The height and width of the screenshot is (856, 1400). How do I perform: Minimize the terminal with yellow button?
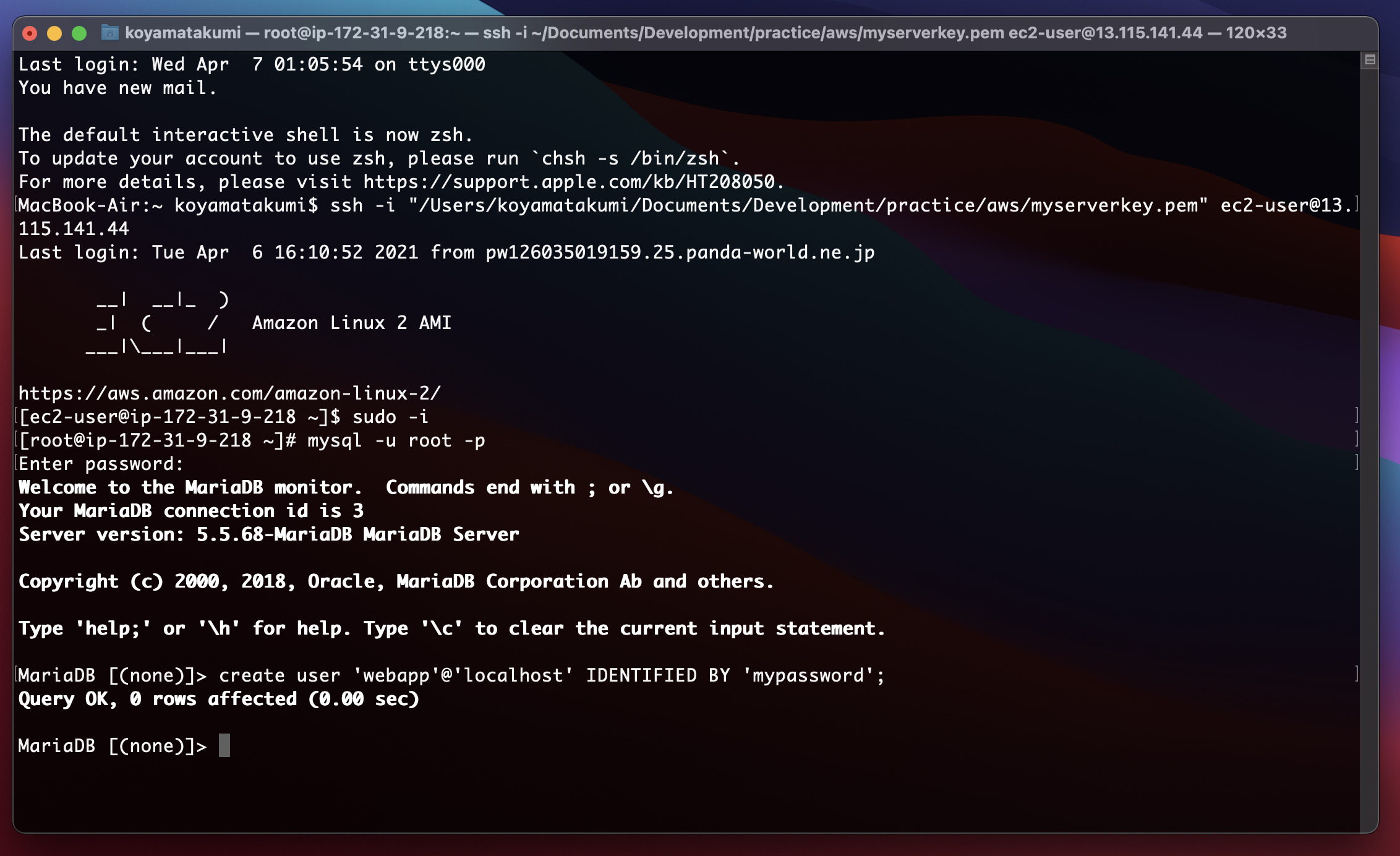(54, 33)
